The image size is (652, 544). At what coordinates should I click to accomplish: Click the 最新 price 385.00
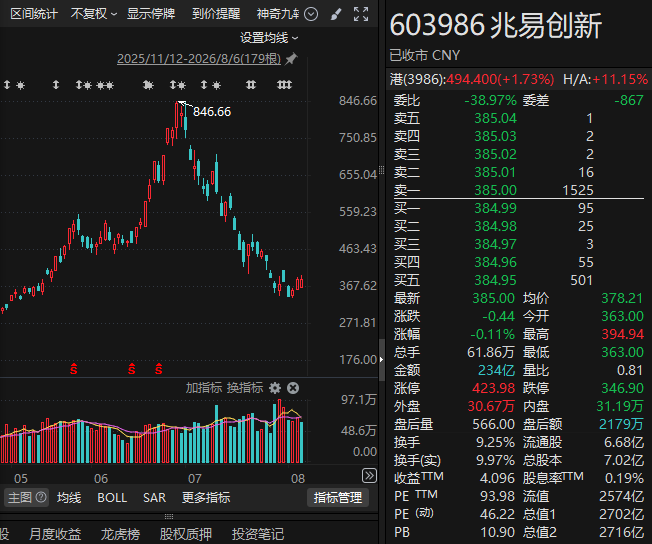tap(493, 298)
